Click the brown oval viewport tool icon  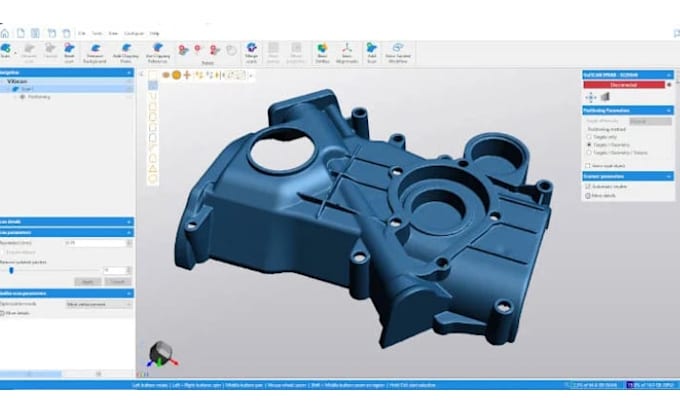[x=166, y=75]
